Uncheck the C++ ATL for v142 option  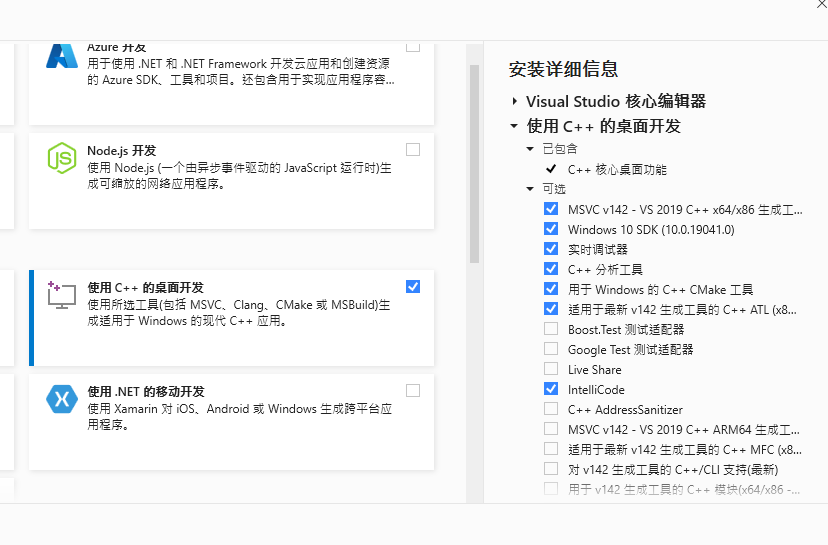pyautogui.click(x=551, y=308)
